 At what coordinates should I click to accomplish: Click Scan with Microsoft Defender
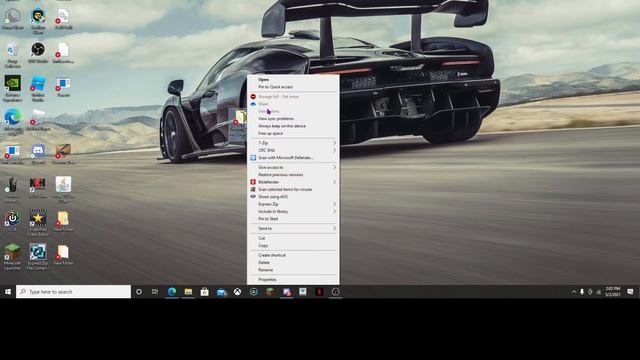[x=293, y=158]
